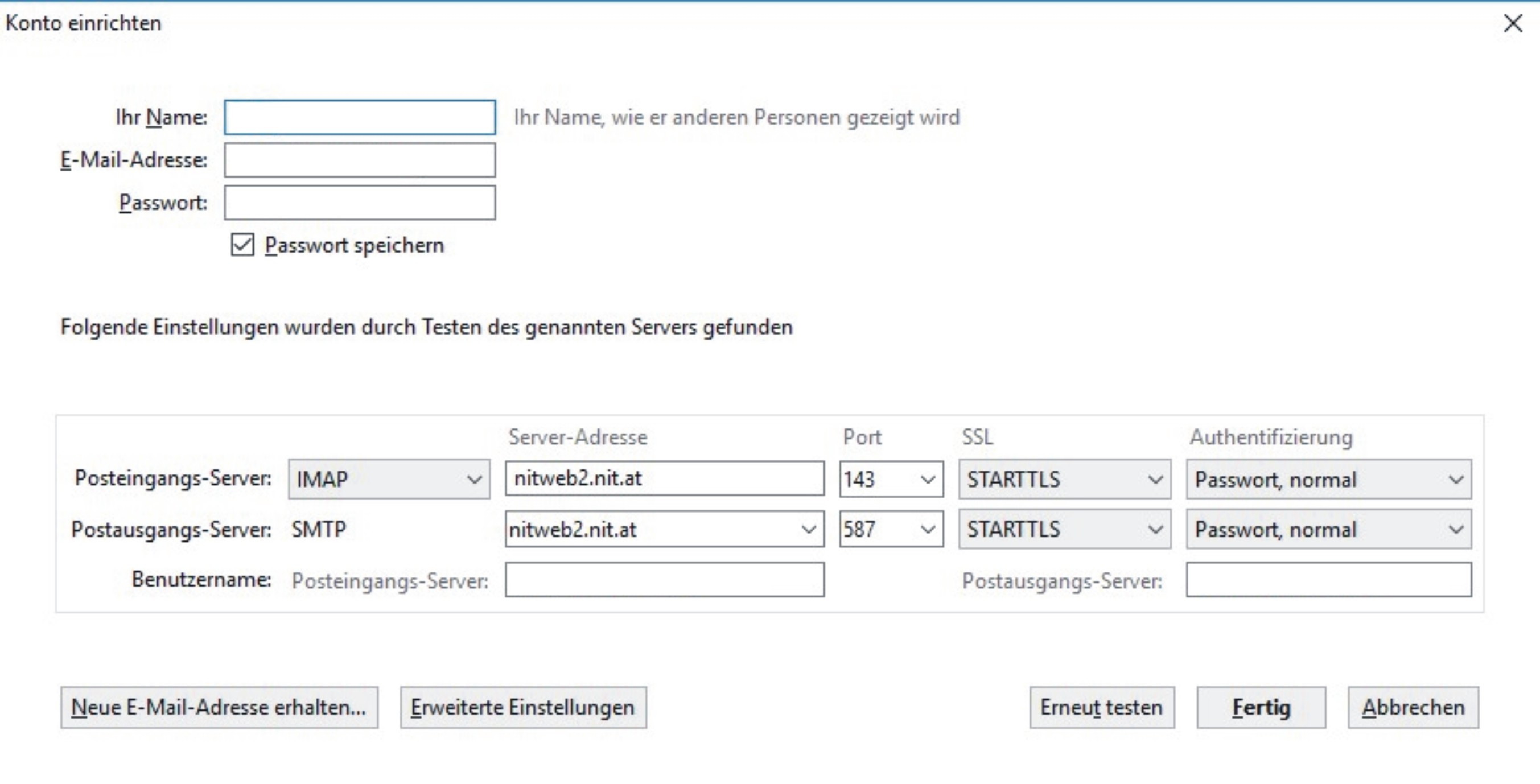1540x784 pixels.
Task: Open Erweiterte Einstellungen
Action: coord(523,708)
